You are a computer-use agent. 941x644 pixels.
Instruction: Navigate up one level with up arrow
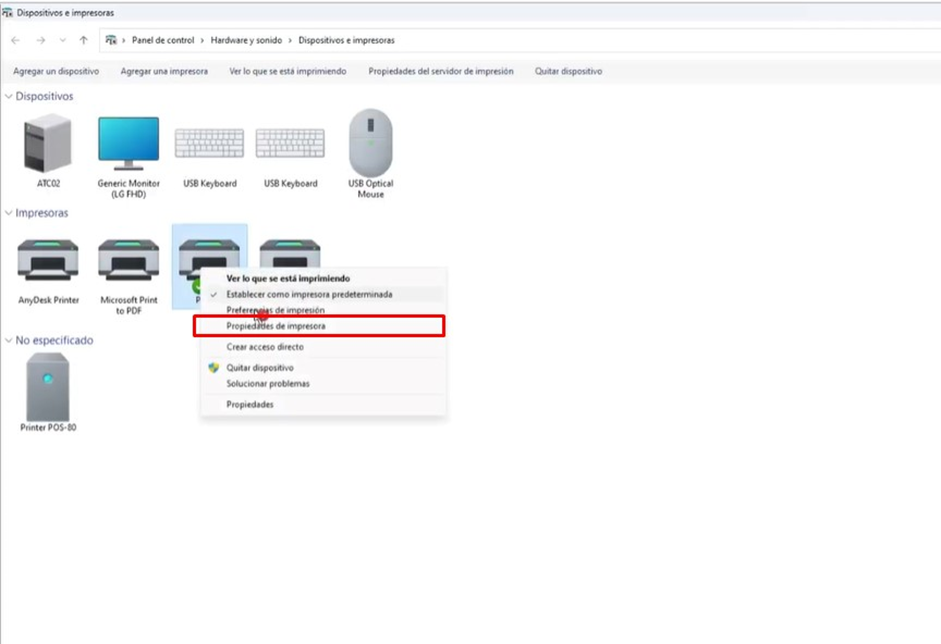click(x=83, y=40)
